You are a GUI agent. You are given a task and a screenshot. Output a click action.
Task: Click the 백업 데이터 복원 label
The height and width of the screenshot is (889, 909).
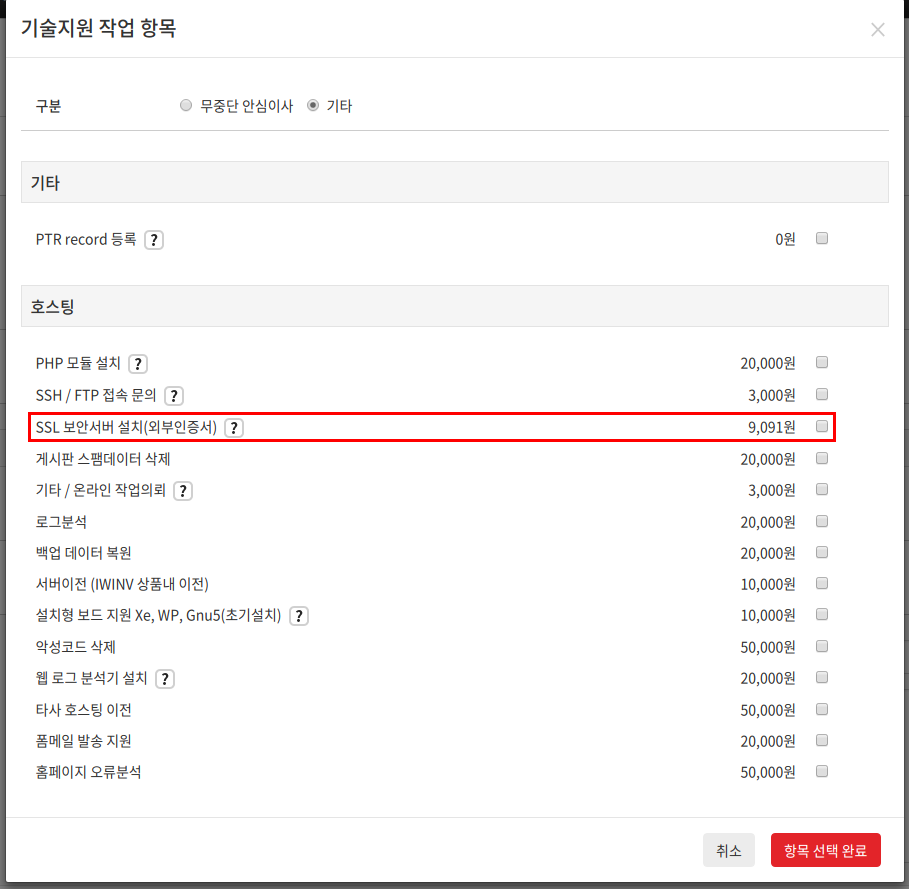click(x=83, y=553)
